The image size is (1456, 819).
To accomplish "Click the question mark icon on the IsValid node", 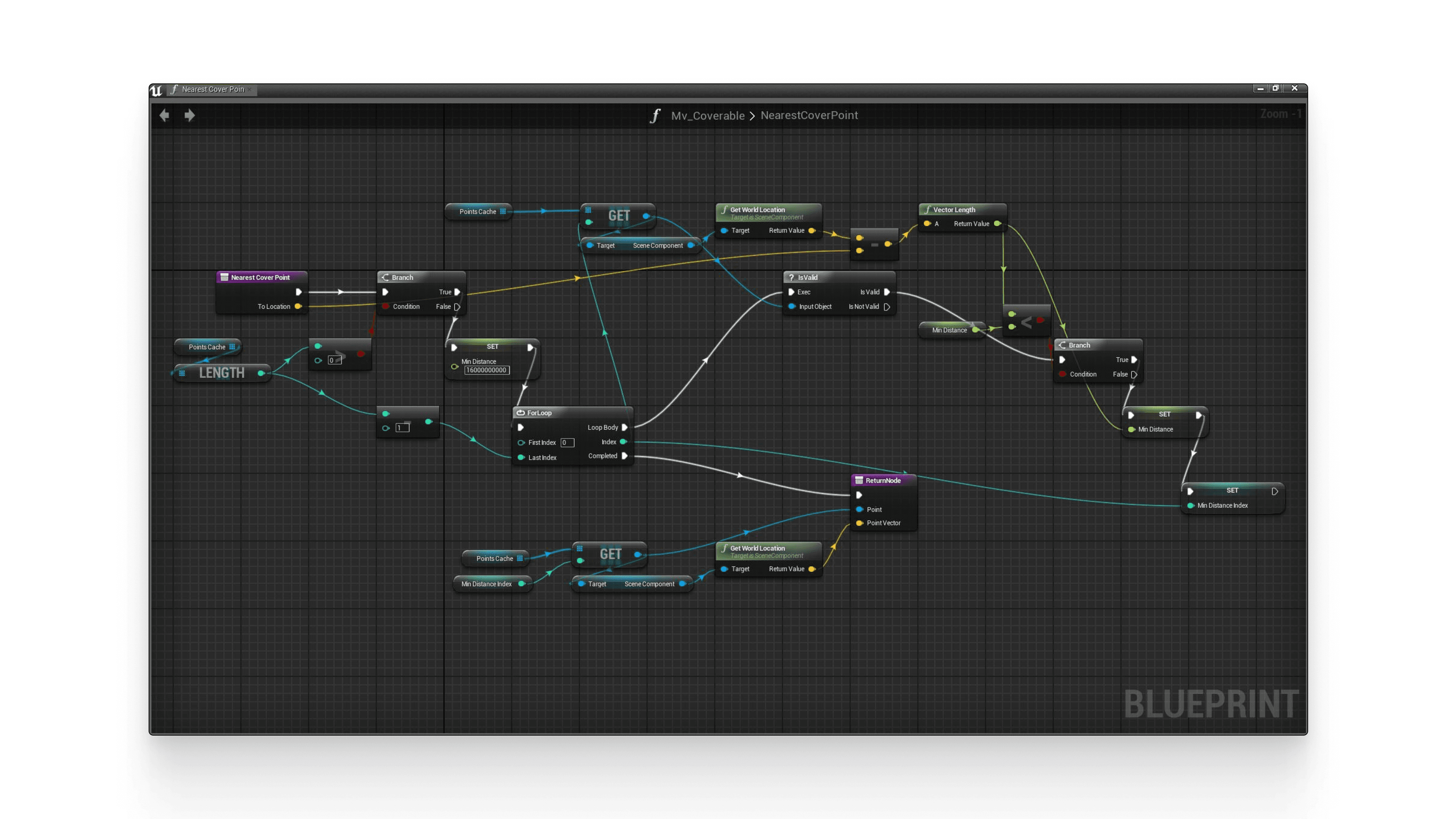I will click(791, 277).
